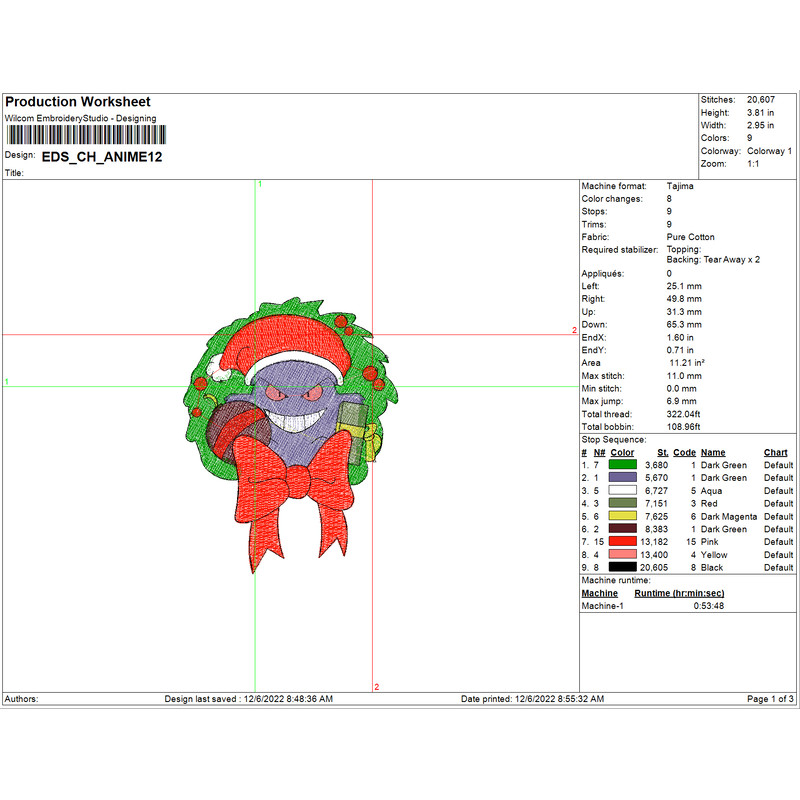Click the "Production Worksheet" heading

point(78,102)
